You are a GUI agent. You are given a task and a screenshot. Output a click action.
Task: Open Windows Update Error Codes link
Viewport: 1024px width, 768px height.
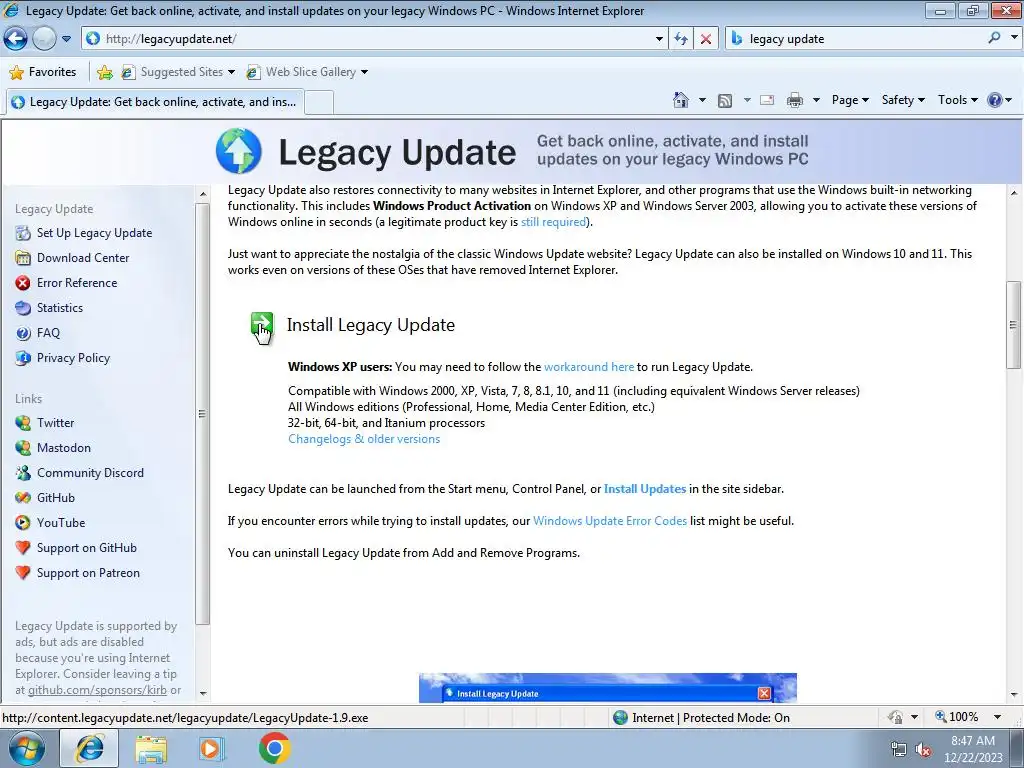tap(609, 521)
